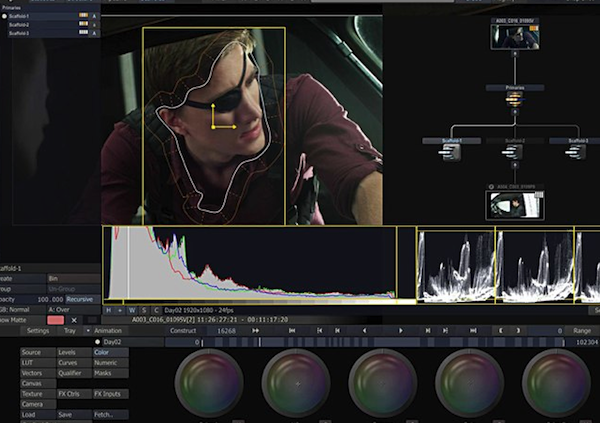This screenshot has height=423, width=600.
Task: Open the source clip thumbnail at top of node tree
Action: 515,37
